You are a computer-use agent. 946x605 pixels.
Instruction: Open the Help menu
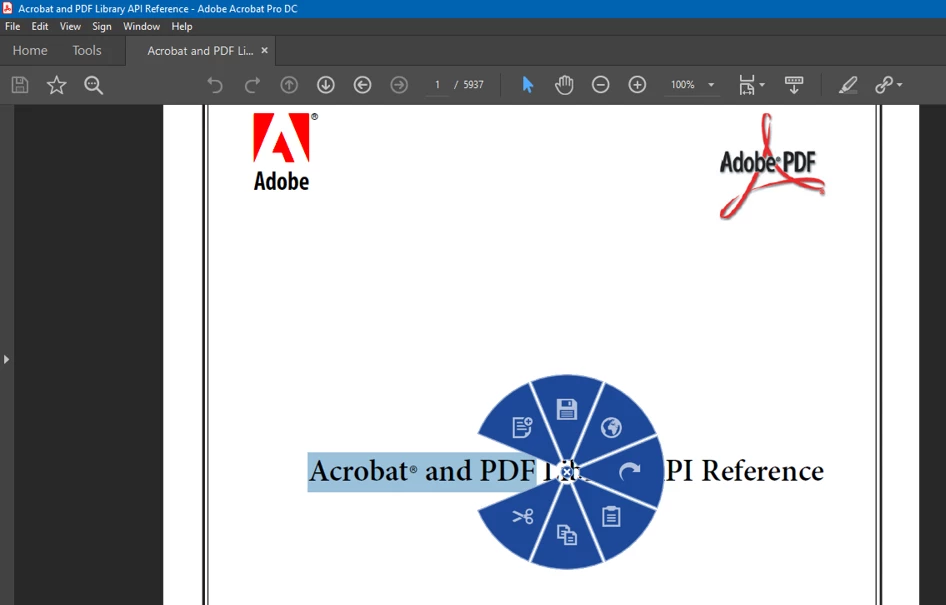click(182, 27)
